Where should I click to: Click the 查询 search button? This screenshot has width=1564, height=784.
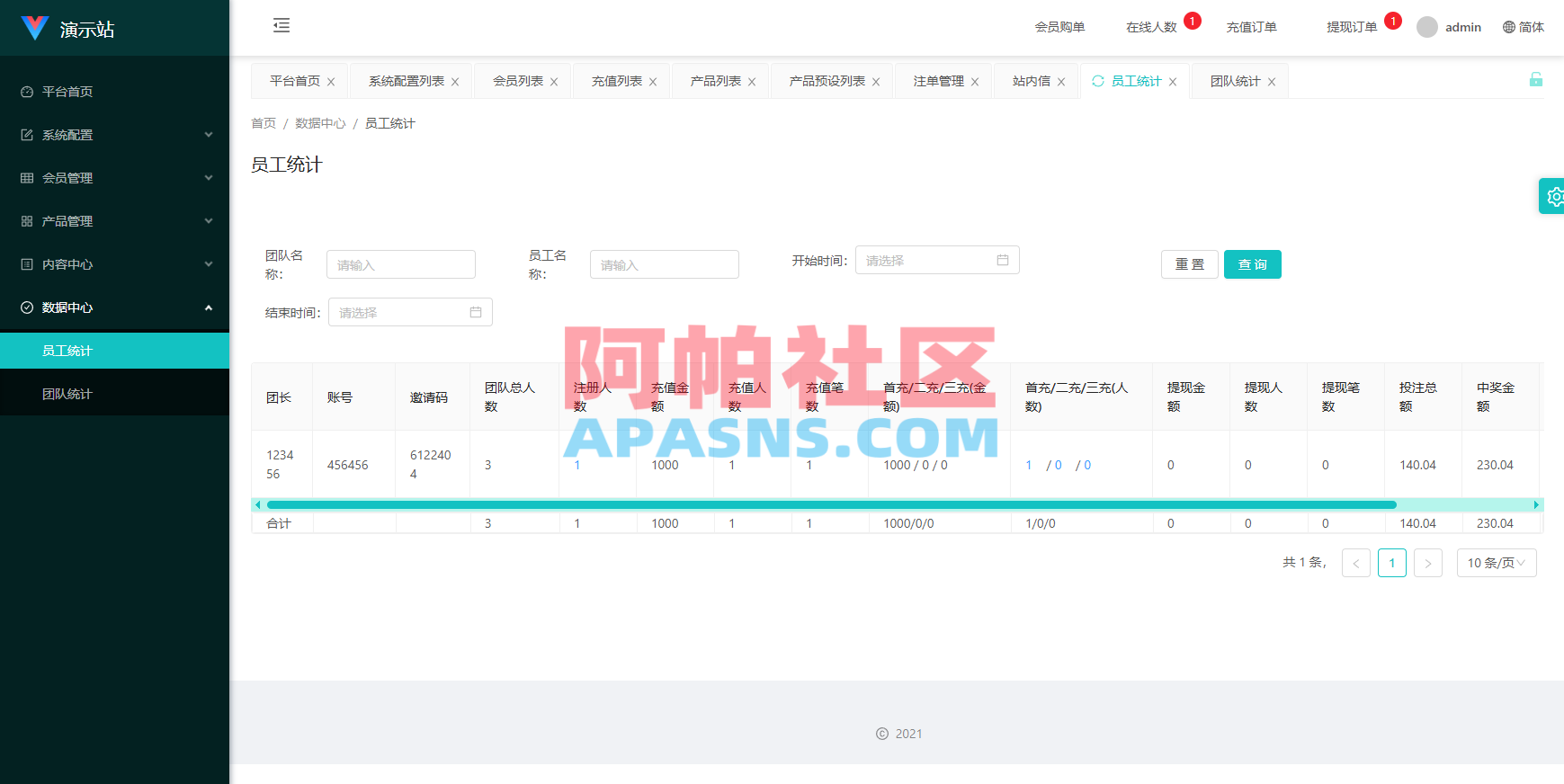tap(1253, 264)
